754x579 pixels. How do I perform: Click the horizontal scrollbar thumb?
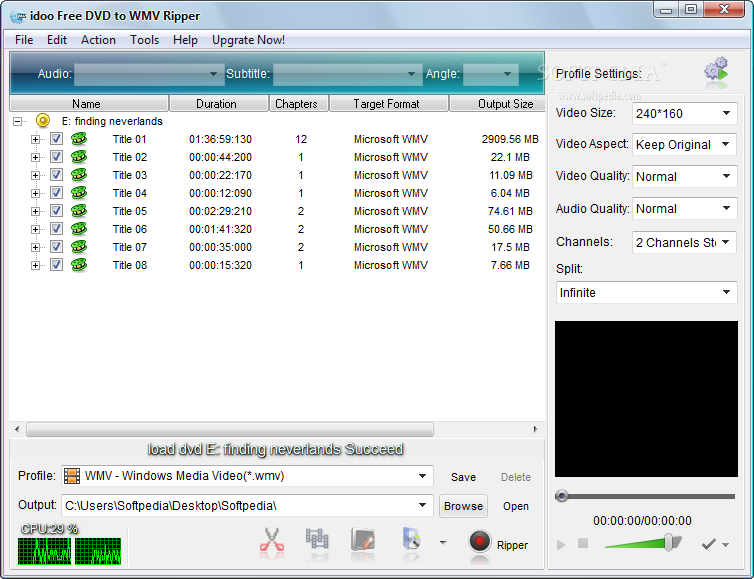(230, 429)
